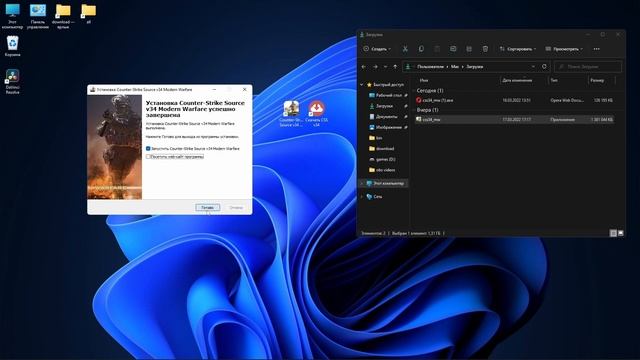Click the Copy icon in Explorer toolbar

pyautogui.click(x=421, y=49)
